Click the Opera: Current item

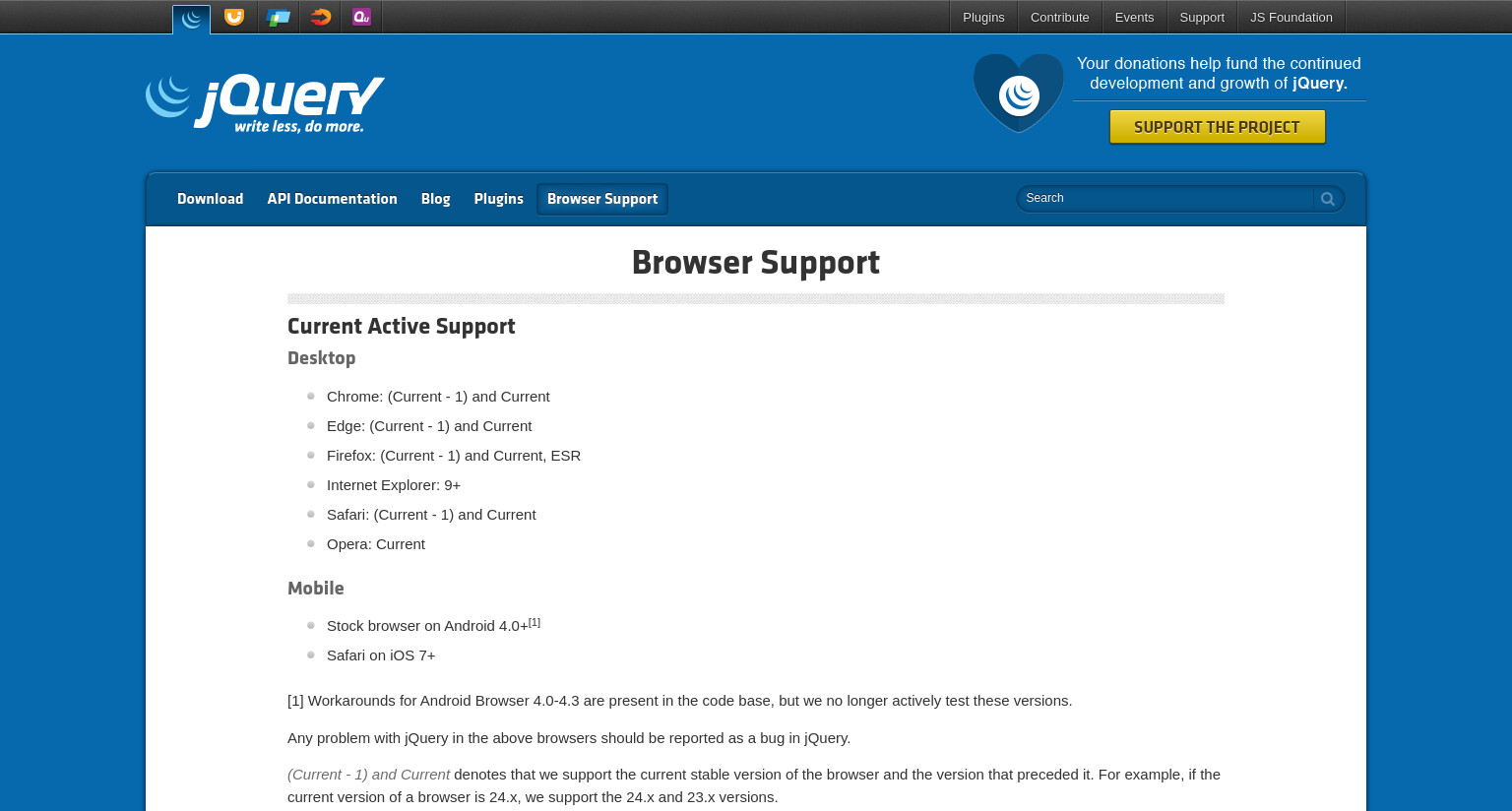[x=376, y=544]
